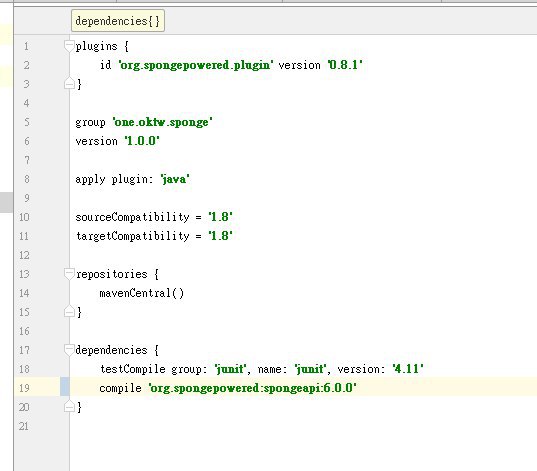This screenshot has width=537, height=471.
Task: Click line number 1 in the gutter
Action: tap(26, 46)
